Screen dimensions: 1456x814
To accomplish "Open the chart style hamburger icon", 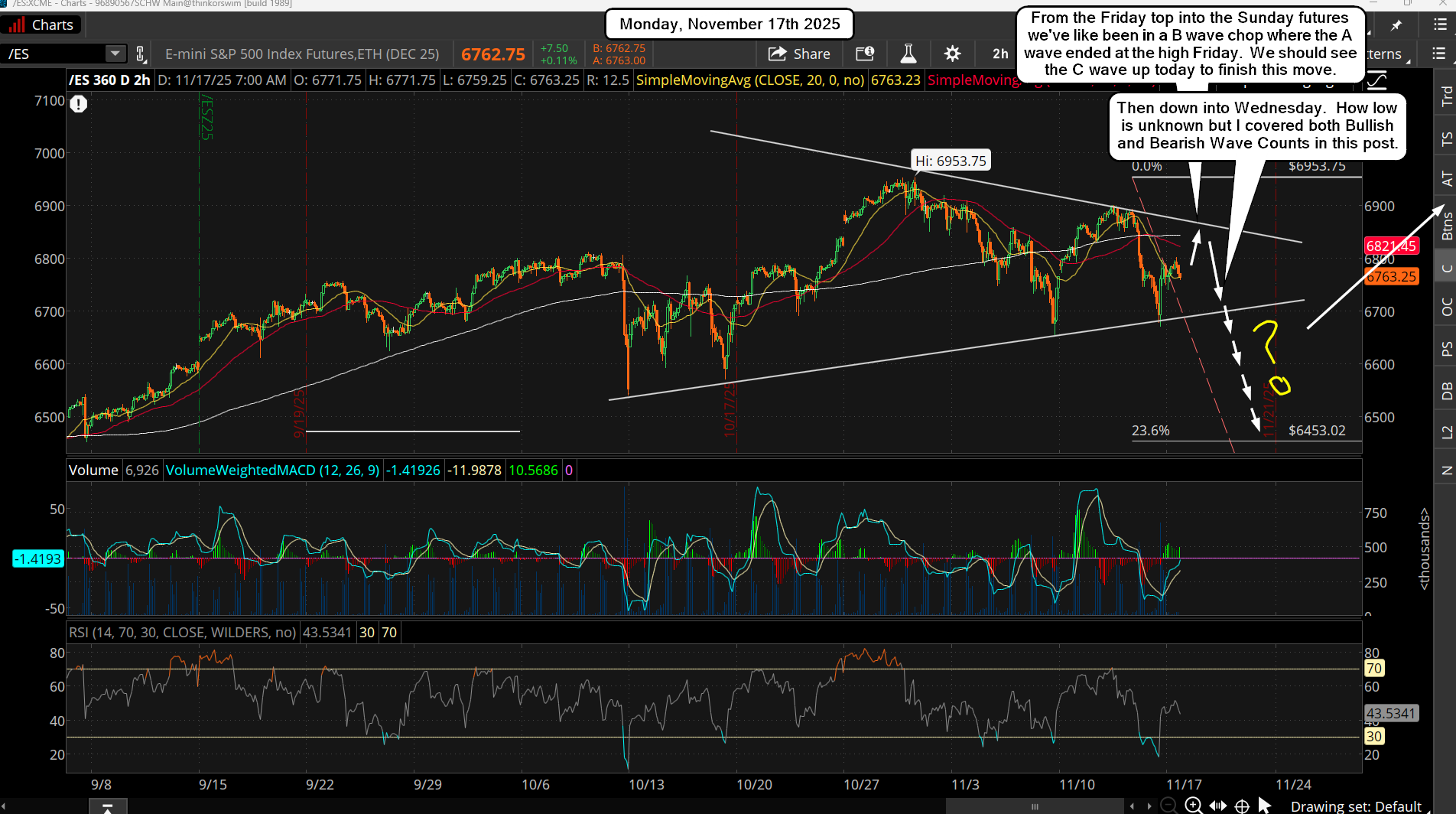I will [1438, 54].
